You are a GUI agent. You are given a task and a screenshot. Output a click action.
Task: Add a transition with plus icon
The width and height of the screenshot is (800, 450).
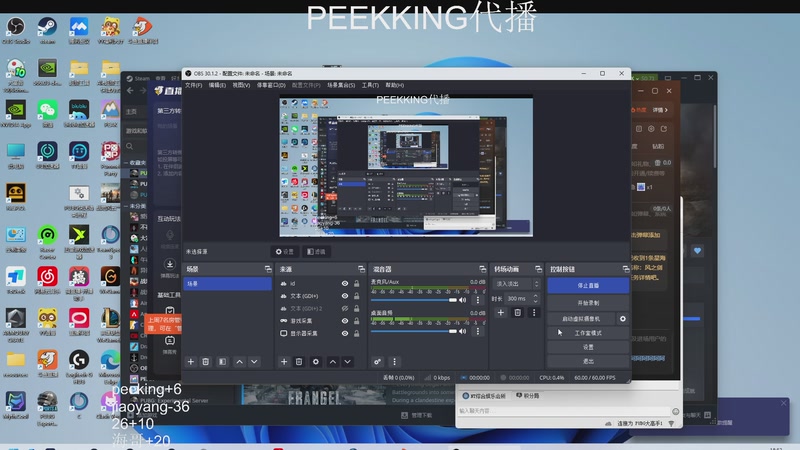[501, 312]
